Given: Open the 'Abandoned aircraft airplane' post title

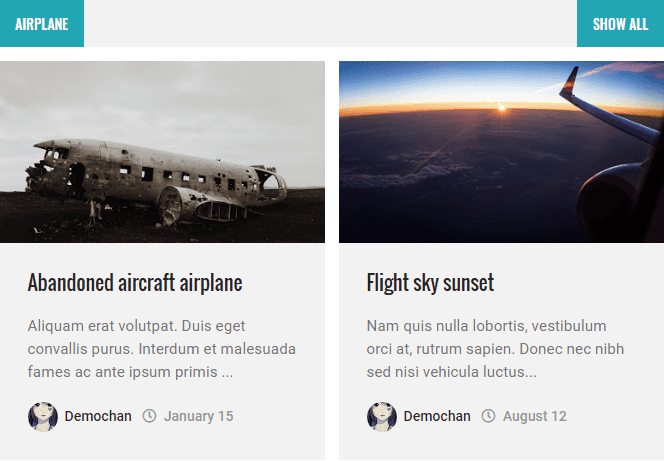Looking at the screenshot, I should pyautogui.click(x=135, y=282).
